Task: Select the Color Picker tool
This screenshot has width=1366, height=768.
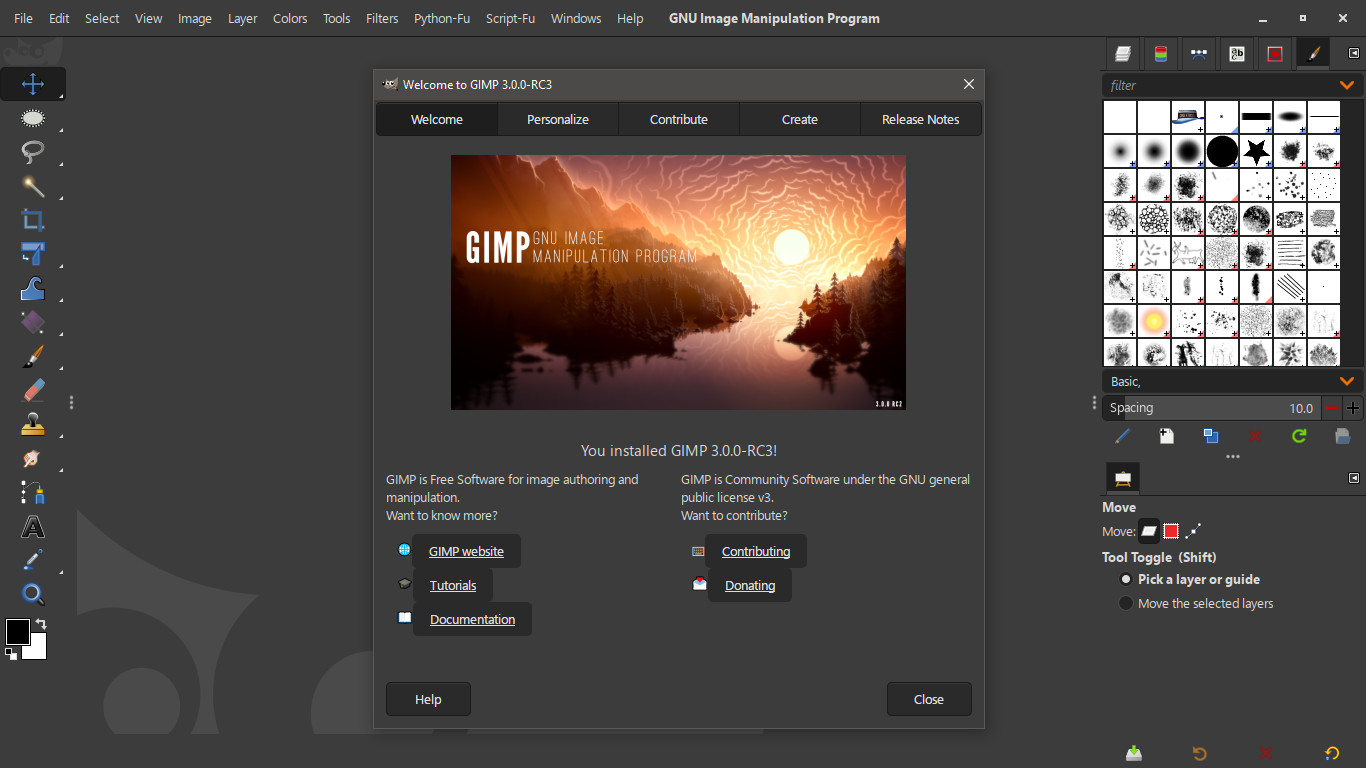Action: coord(33,560)
